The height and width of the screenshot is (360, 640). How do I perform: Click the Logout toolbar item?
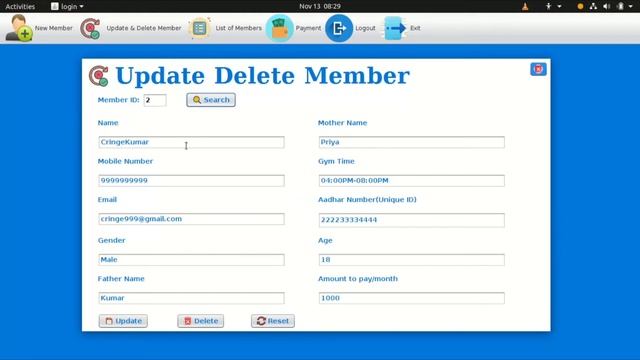351,28
